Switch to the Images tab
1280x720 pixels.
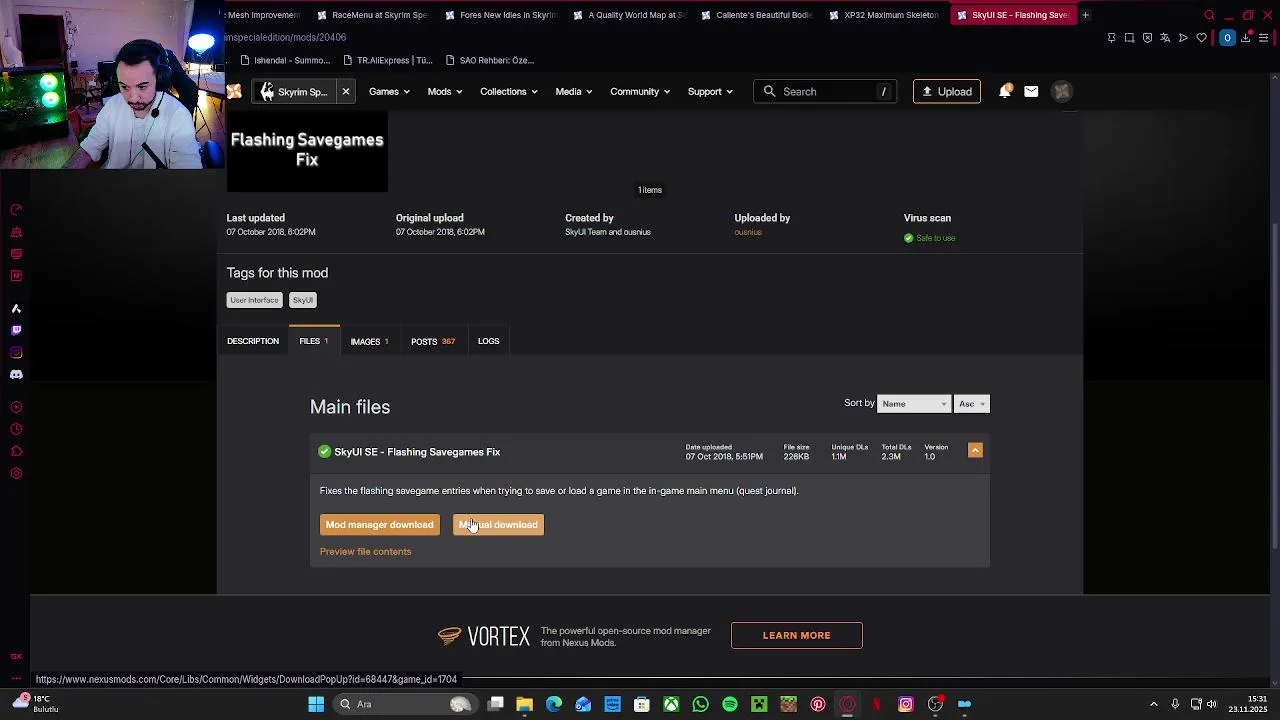pyautogui.click(x=369, y=341)
